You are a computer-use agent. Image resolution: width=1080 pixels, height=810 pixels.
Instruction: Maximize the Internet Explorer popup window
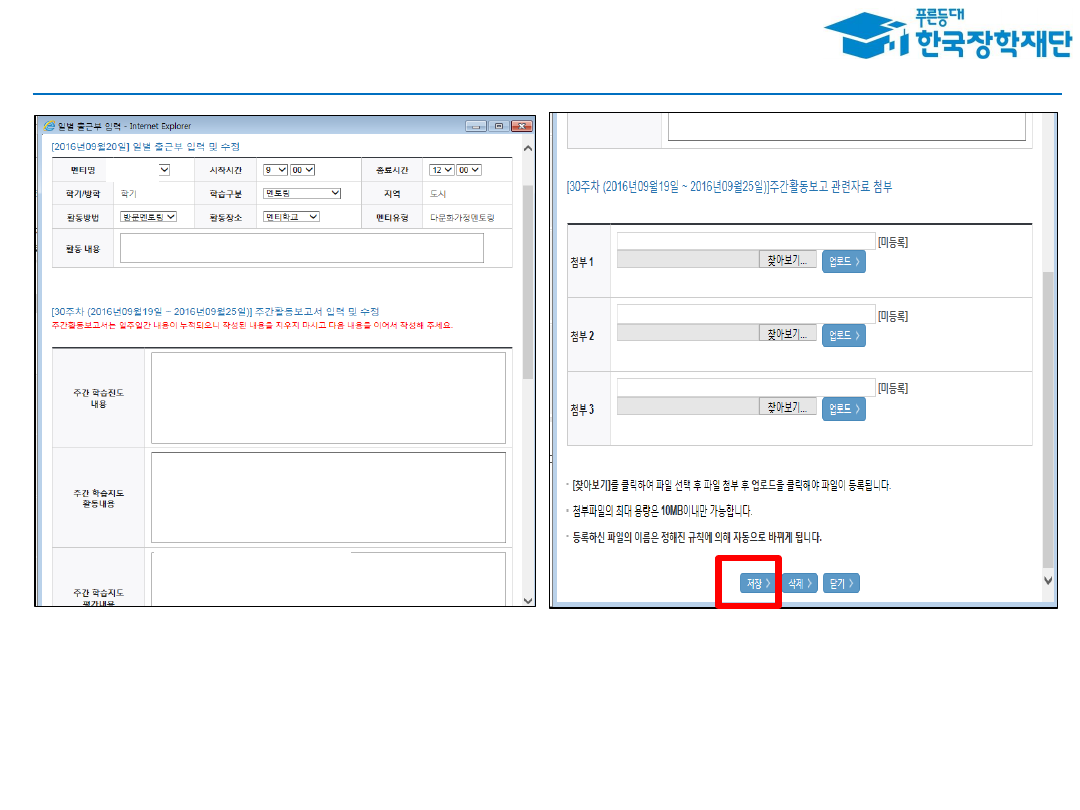coord(498,126)
